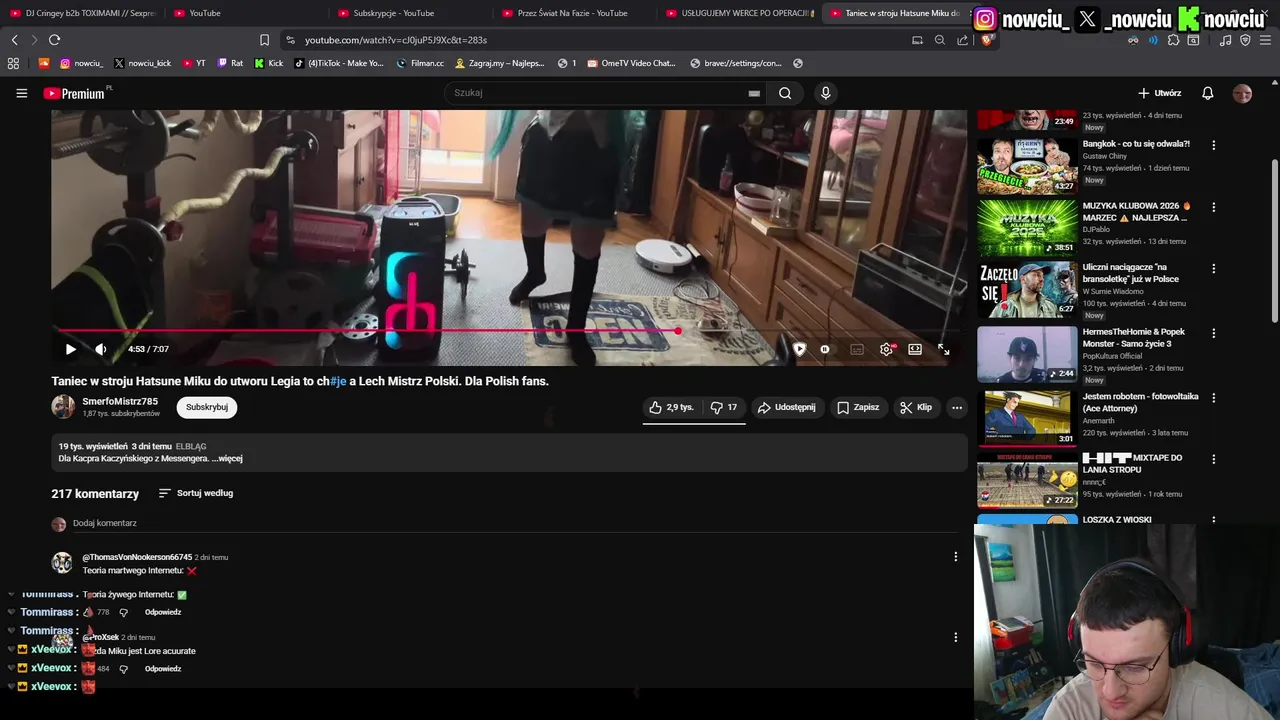Open options for the Jestem robotem suggestion
The width and height of the screenshot is (1280, 720).
(1214, 397)
